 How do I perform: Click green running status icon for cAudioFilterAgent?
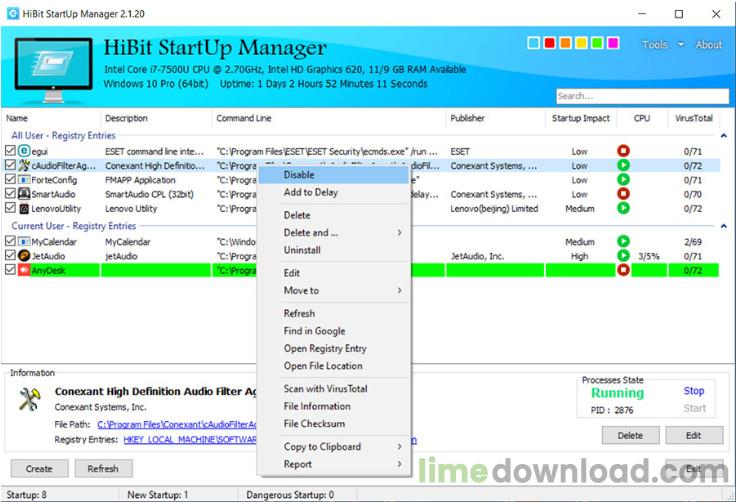(x=623, y=165)
